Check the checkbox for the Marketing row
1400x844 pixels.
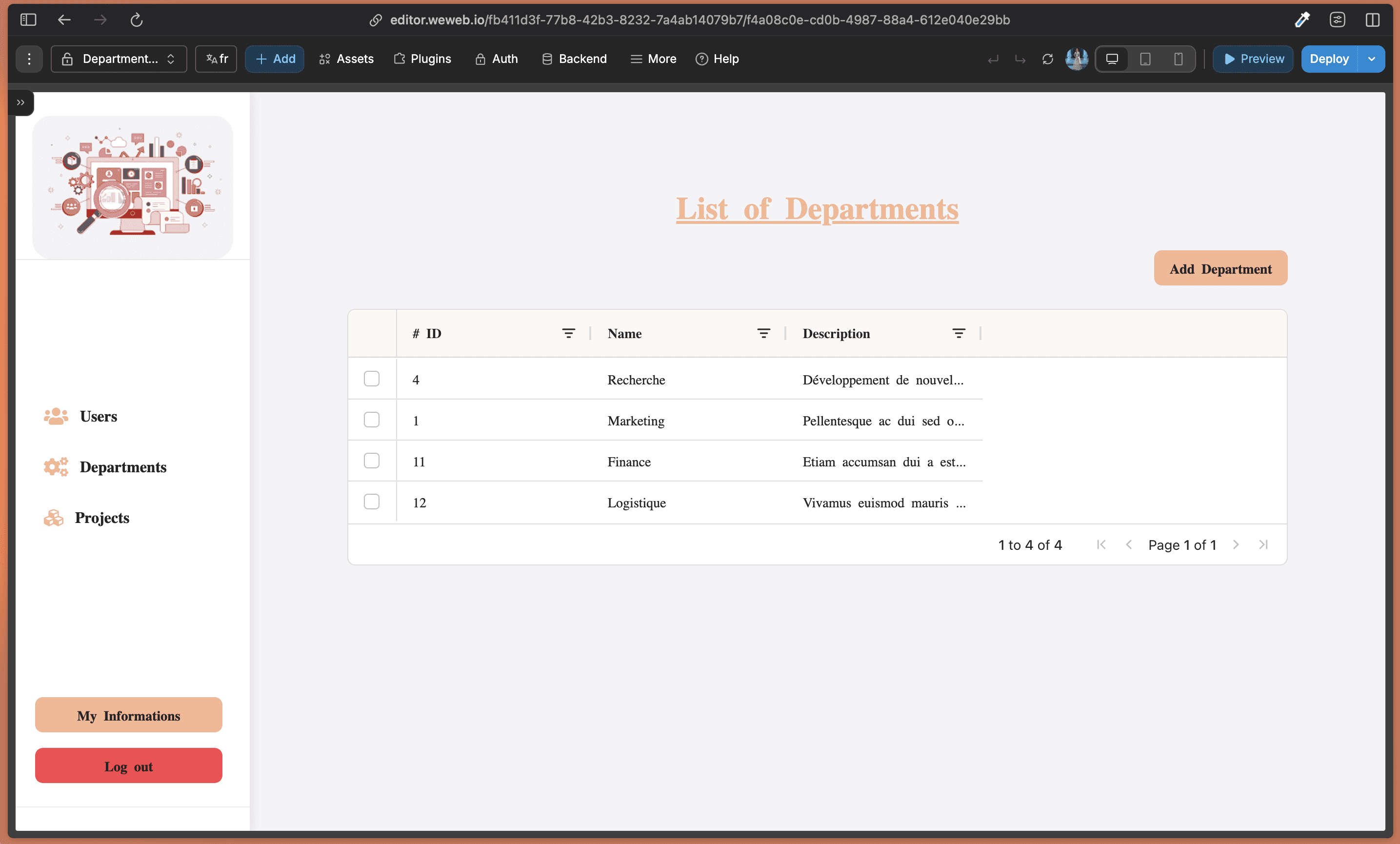(x=372, y=420)
